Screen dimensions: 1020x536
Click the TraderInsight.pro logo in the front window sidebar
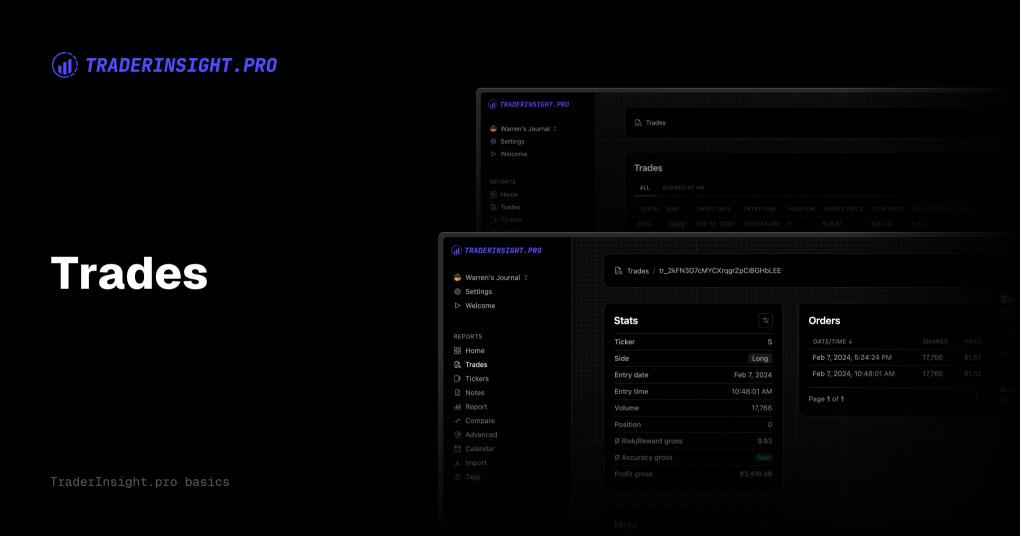click(496, 250)
